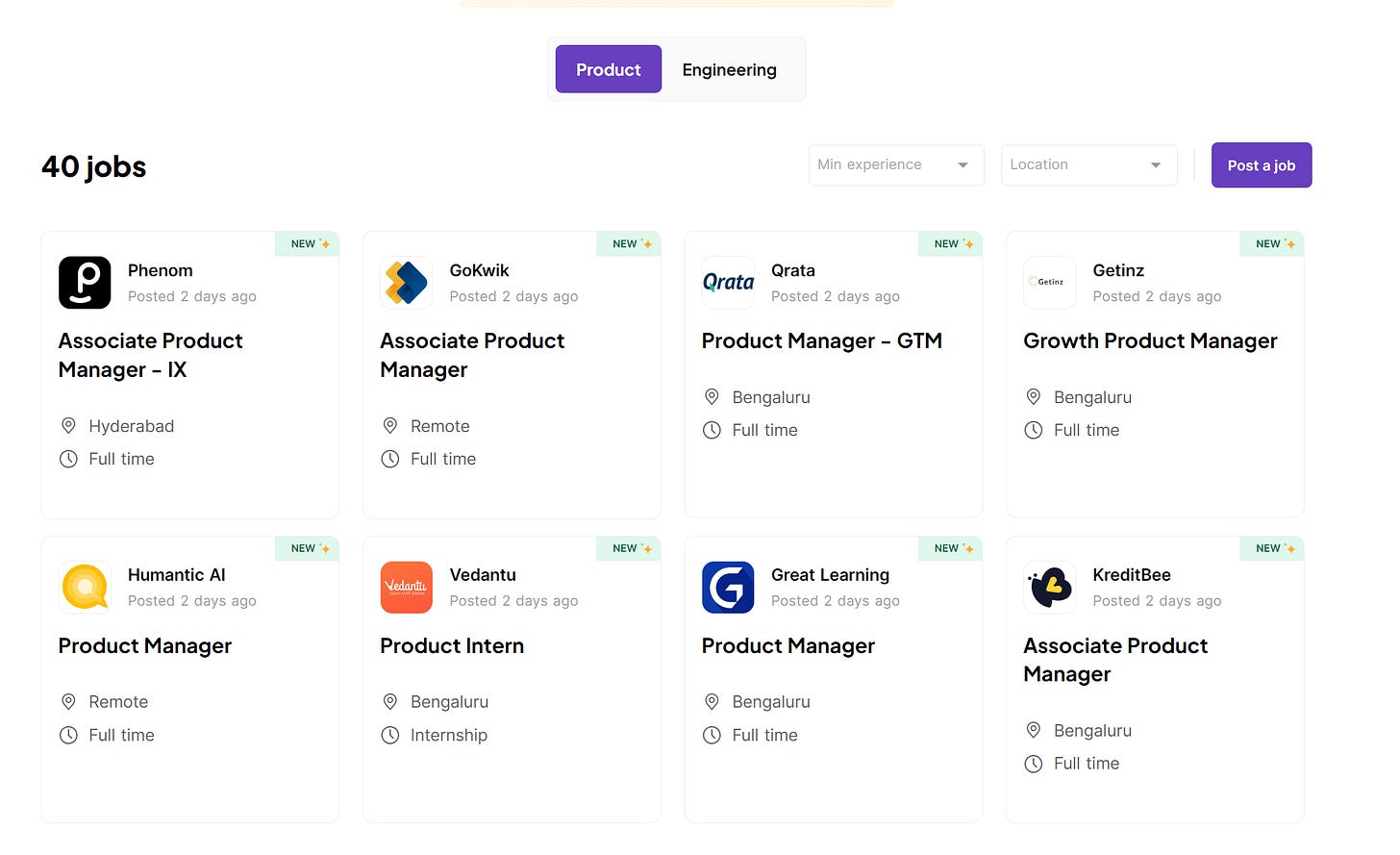Image resolution: width=1400 pixels, height=855 pixels.
Task: Click the 'Hyderabad' location text
Action: pos(132,426)
